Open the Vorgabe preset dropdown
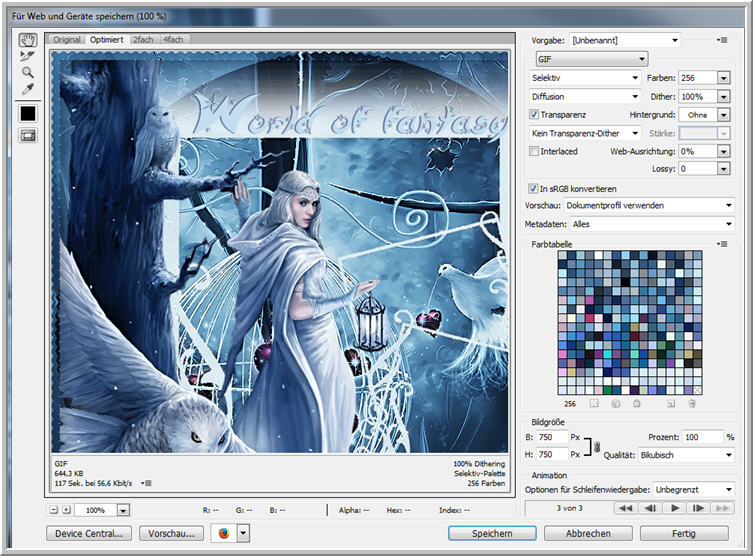The image size is (753, 556). tap(625, 40)
